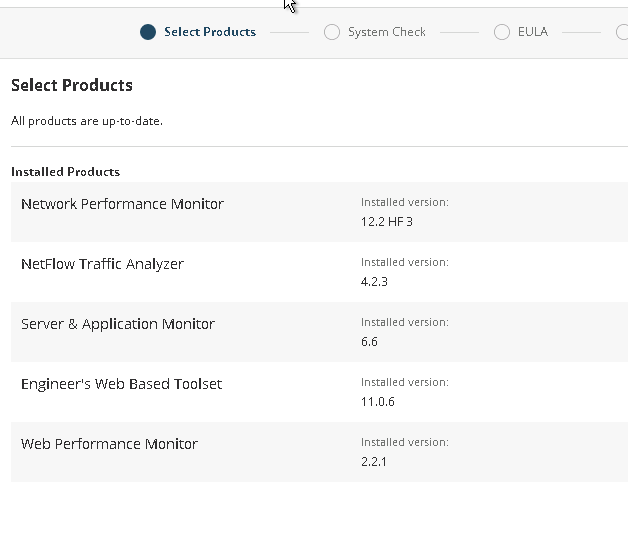Image resolution: width=628 pixels, height=533 pixels.
Task: Click the 'All products are up-to-date' message
Action: pyautogui.click(x=87, y=121)
